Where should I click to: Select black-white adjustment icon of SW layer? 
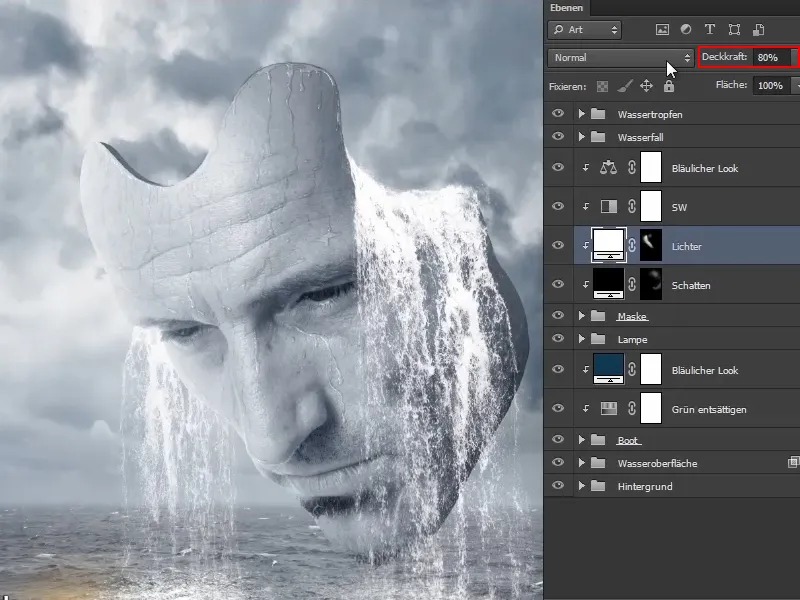tap(608, 206)
